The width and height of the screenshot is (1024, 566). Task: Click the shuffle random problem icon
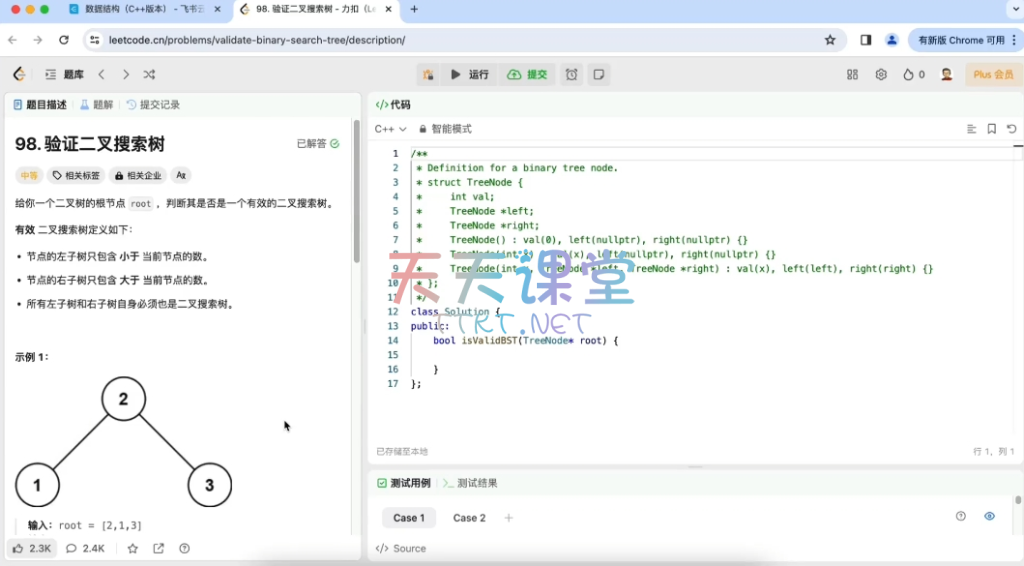[x=149, y=74]
